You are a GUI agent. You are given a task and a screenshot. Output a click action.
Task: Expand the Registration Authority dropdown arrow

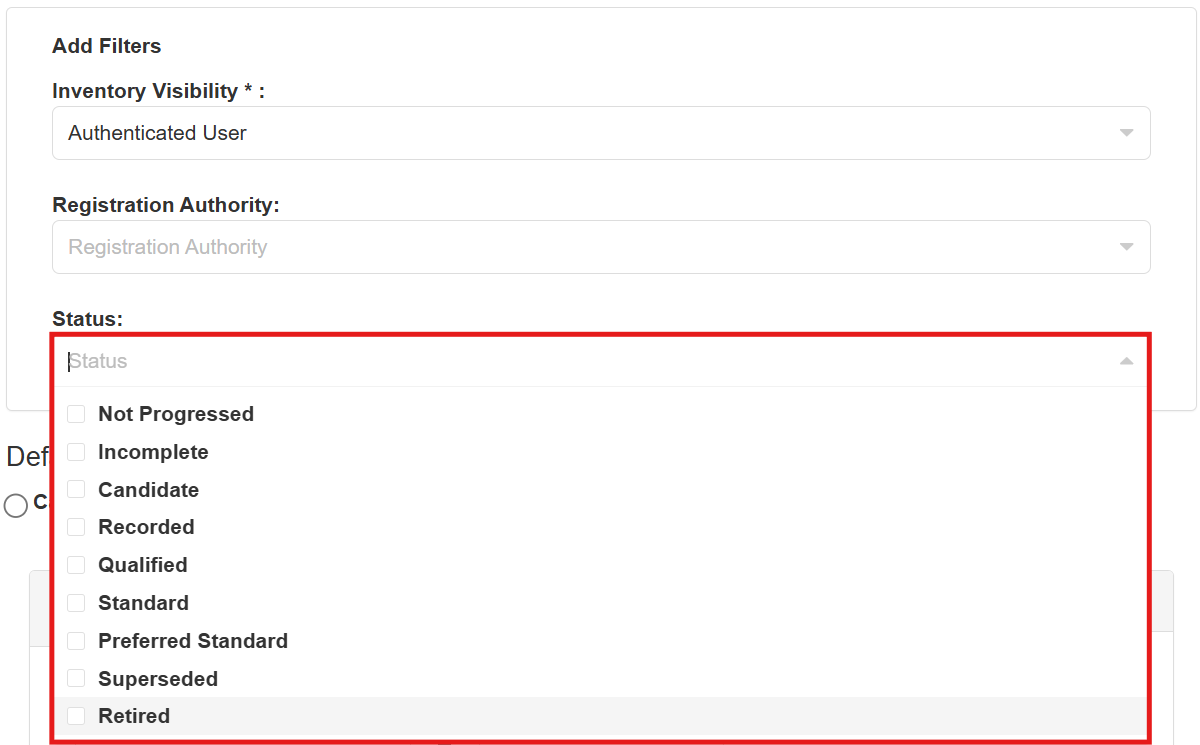(x=1126, y=247)
